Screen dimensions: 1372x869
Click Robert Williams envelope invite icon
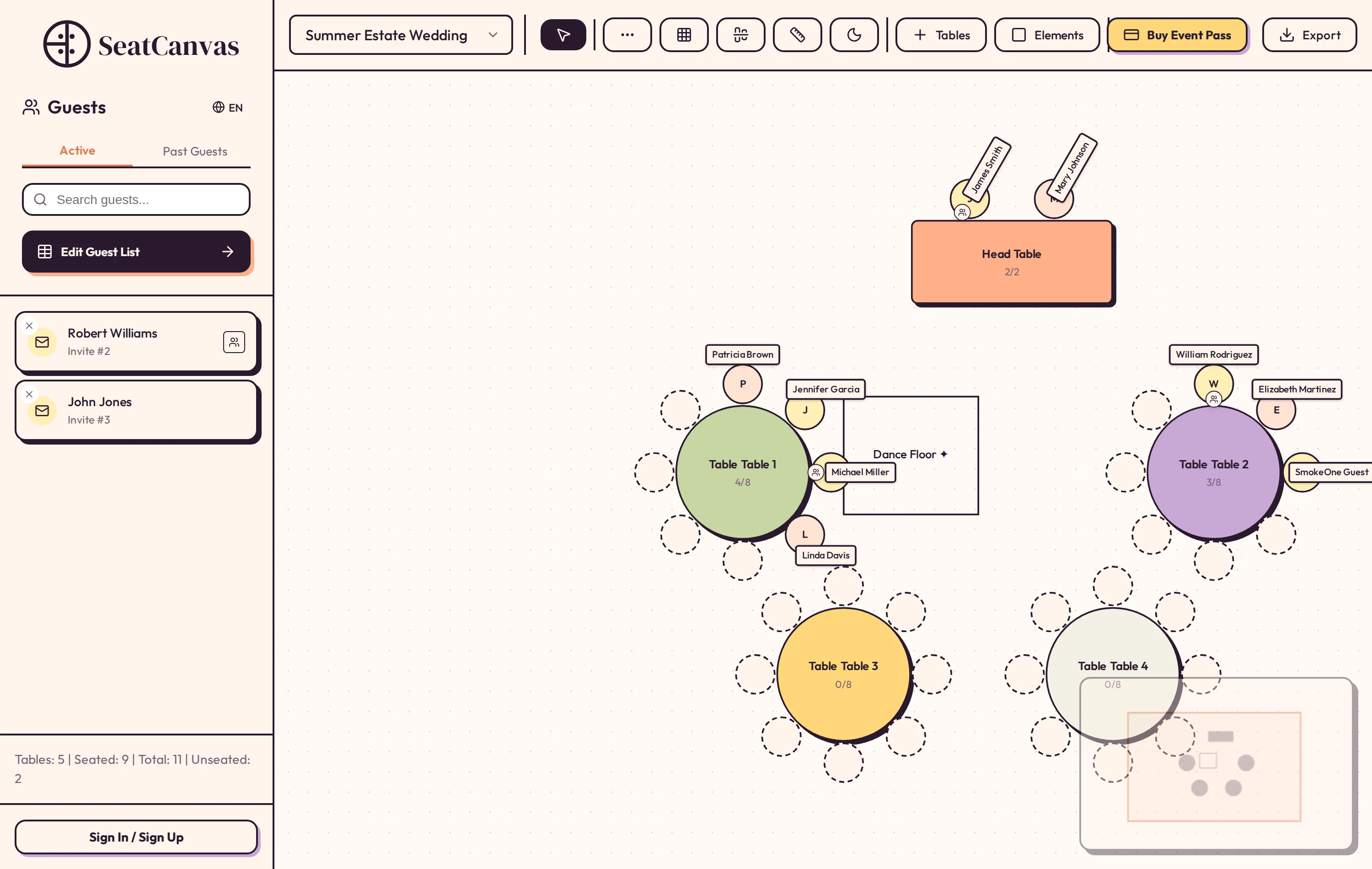tap(42, 342)
